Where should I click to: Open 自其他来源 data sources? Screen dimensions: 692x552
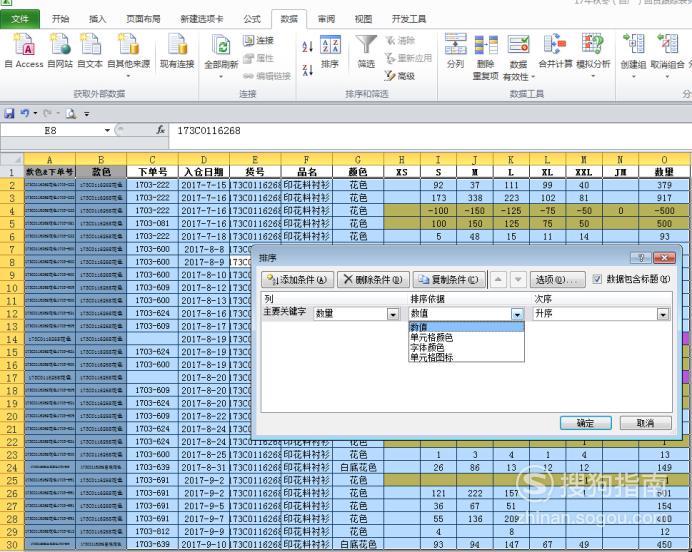pyautogui.click(x=128, y=55)
